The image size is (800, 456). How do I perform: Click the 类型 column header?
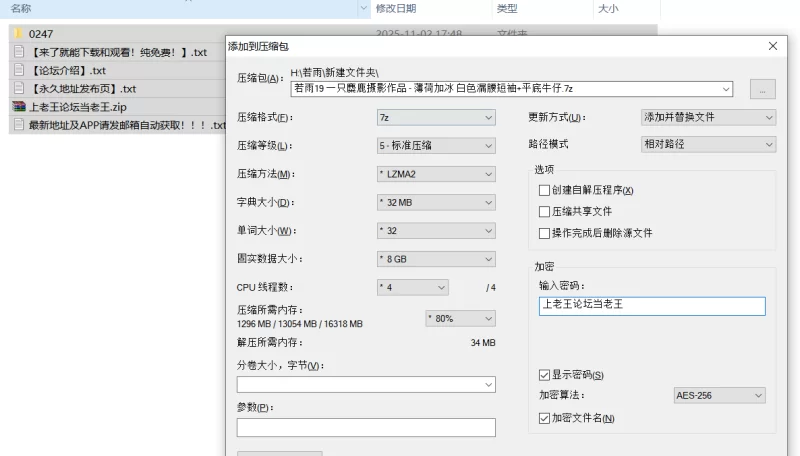pos(507,9)
